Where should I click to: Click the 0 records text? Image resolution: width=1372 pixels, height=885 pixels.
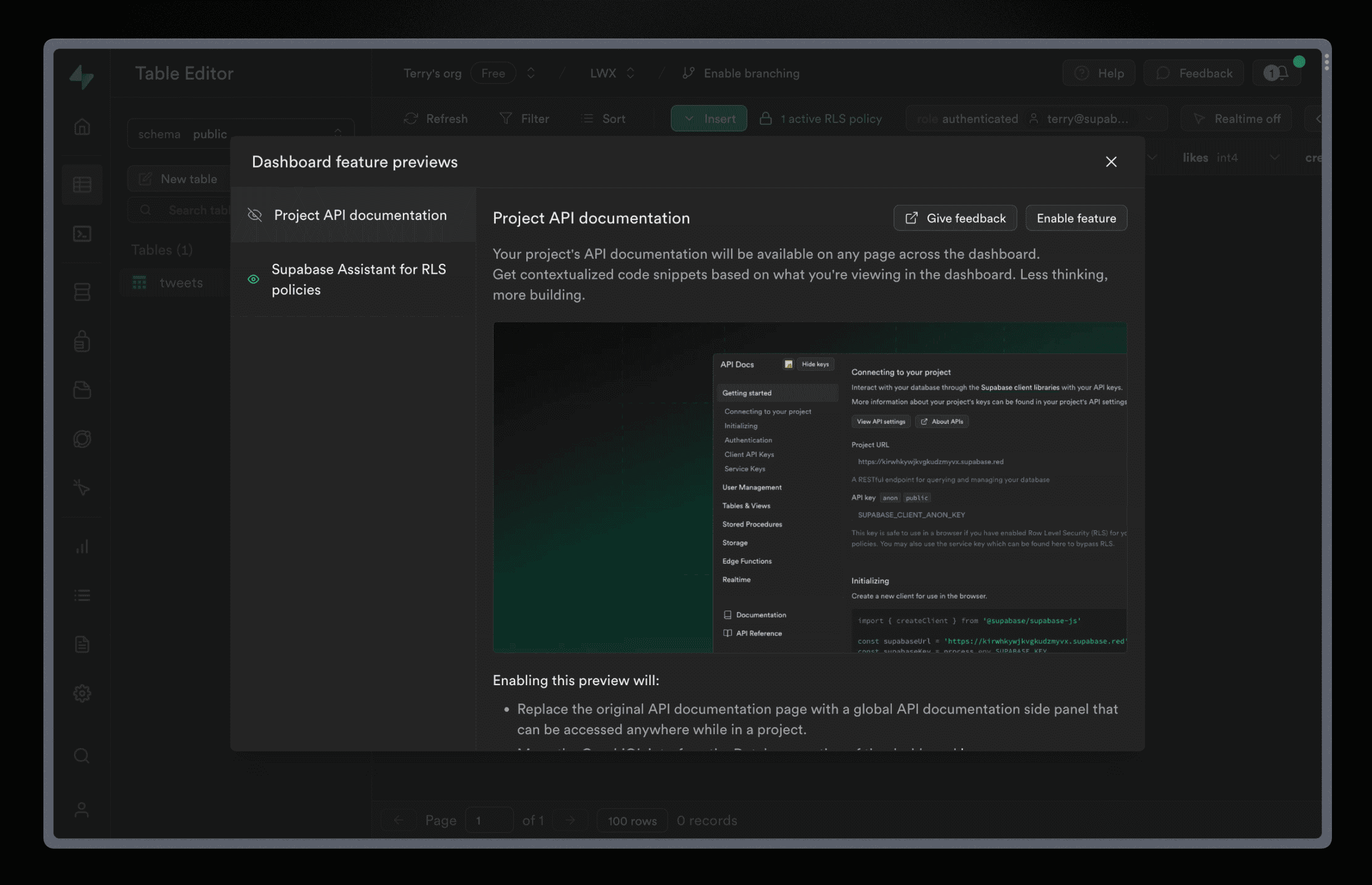707,820
